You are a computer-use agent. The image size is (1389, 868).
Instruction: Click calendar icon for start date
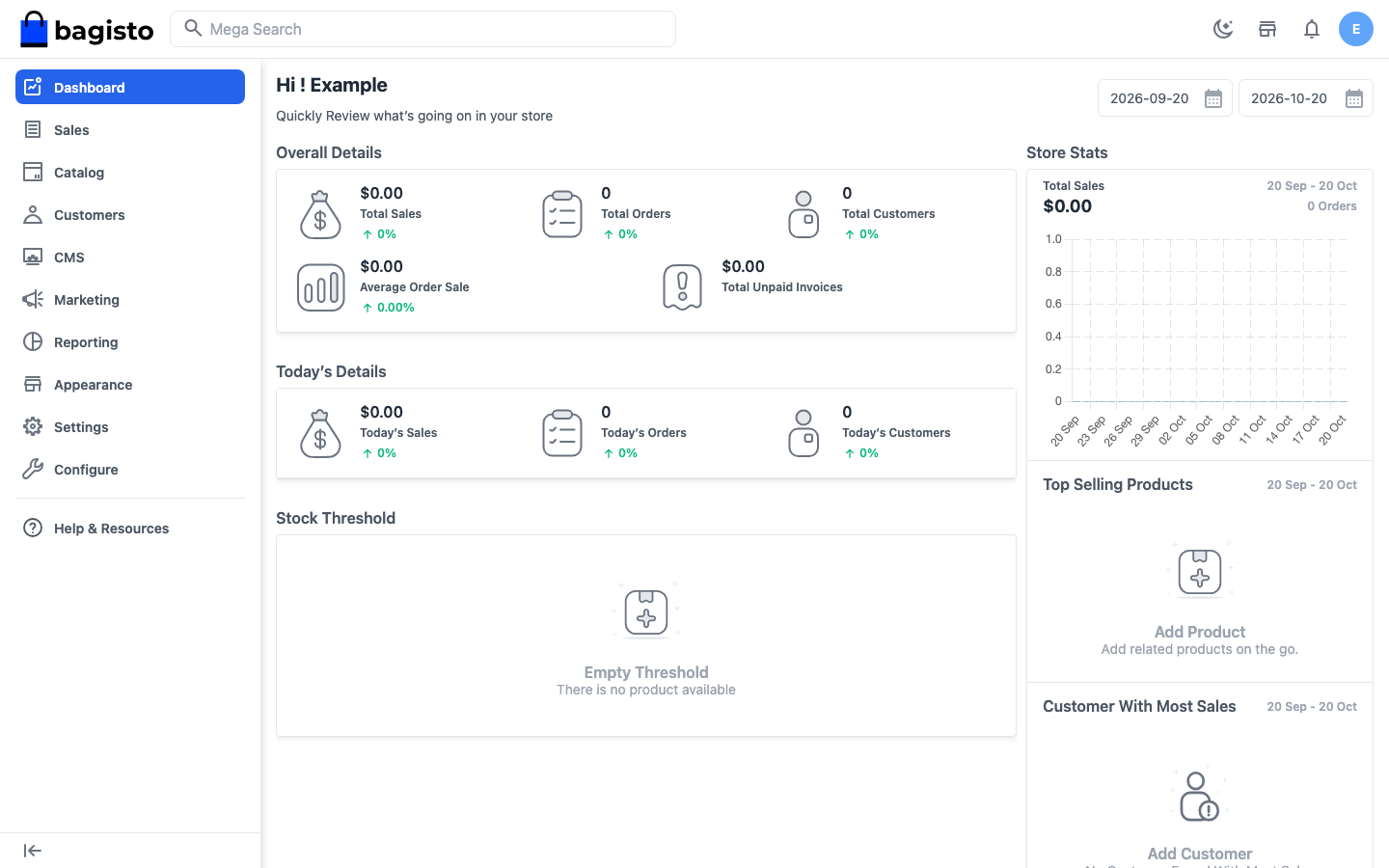(1213, 98)
